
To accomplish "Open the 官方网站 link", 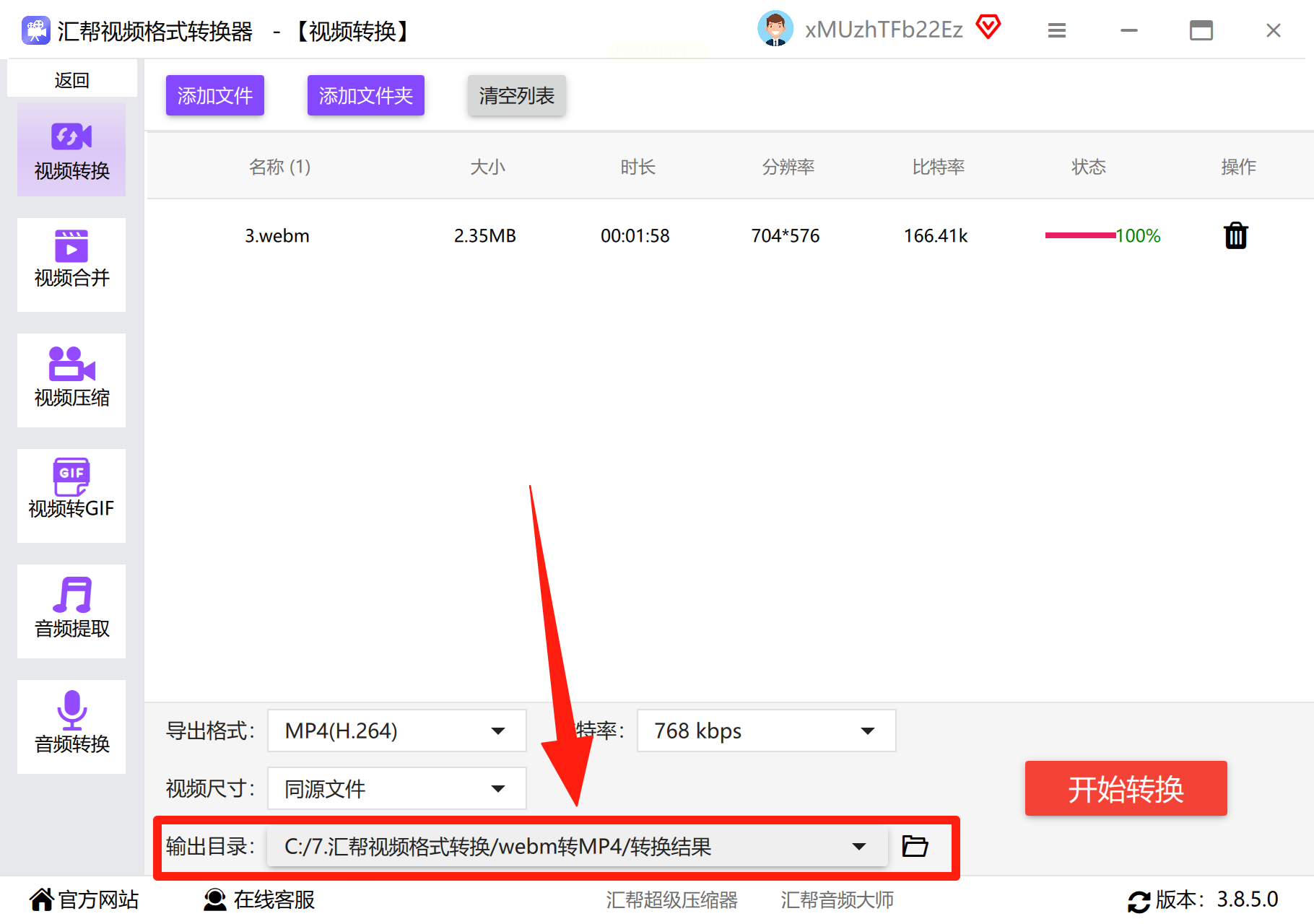I will [x=84, y=899].
